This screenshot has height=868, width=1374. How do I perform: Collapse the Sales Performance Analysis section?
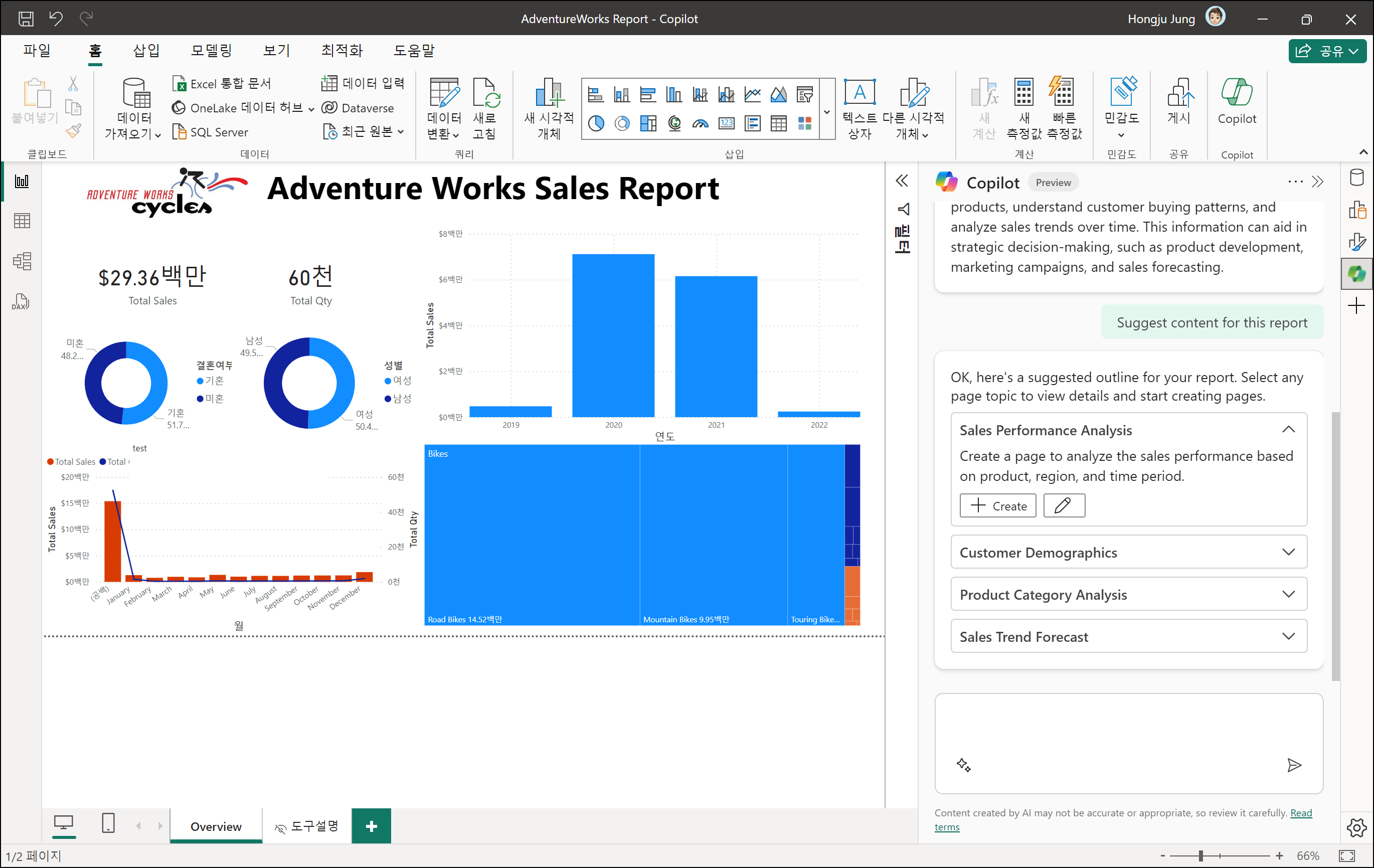1288,430
